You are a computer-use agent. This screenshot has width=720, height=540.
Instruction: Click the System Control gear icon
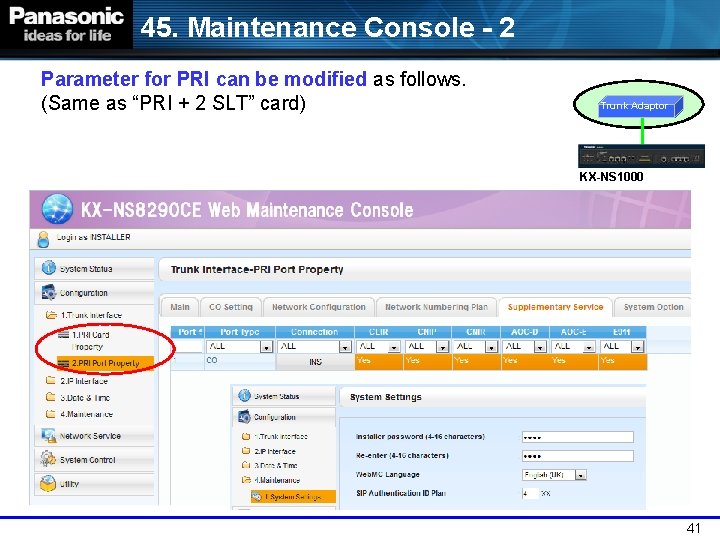[48, 459]
